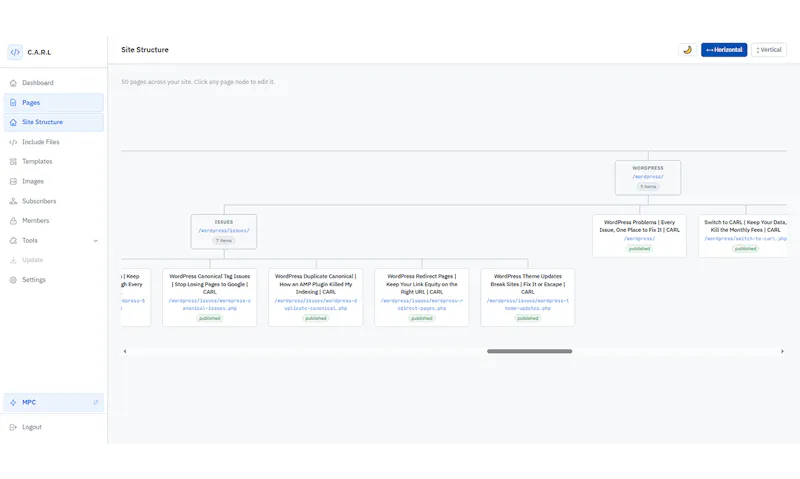Click the C.A.R.L brand name
This screenshot has width=800, height=479.
coord(39,53)
